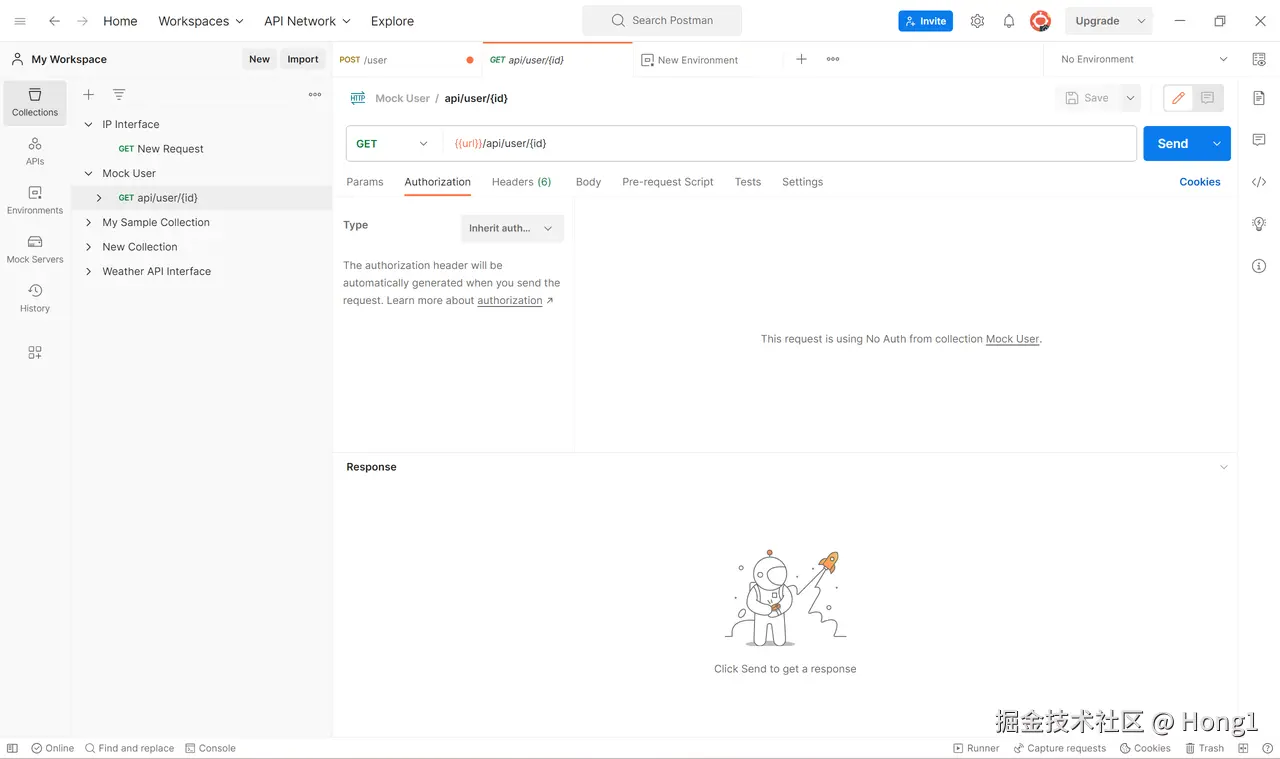Open the code snippet icon
The image size is (1280, 759).
(x=1259, y=182)
